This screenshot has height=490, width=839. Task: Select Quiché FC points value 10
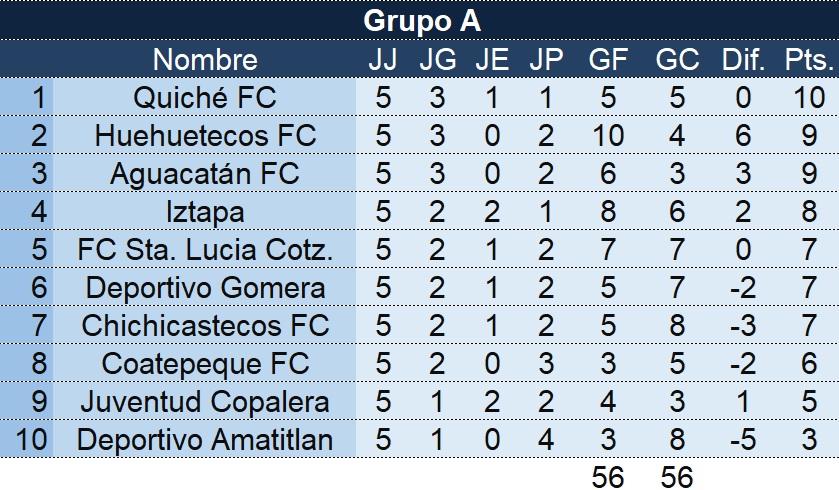809,97
